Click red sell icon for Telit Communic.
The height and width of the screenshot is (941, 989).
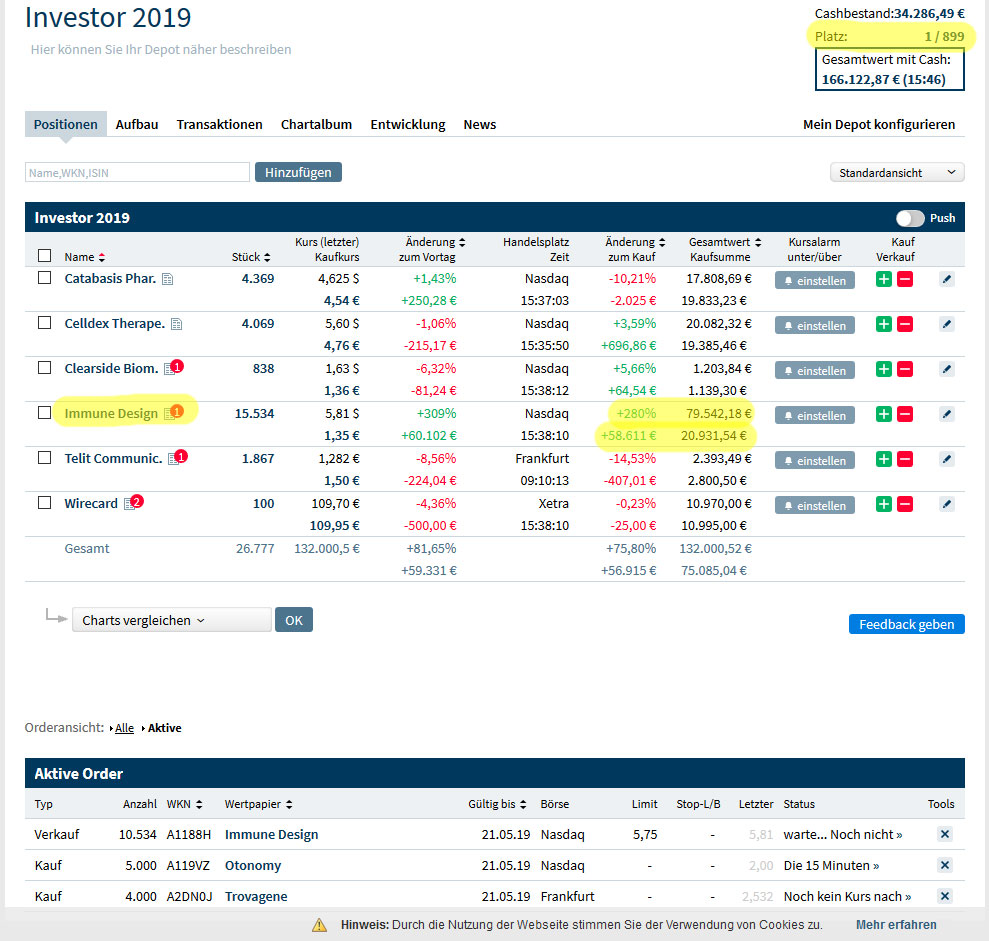coord(904,460)
